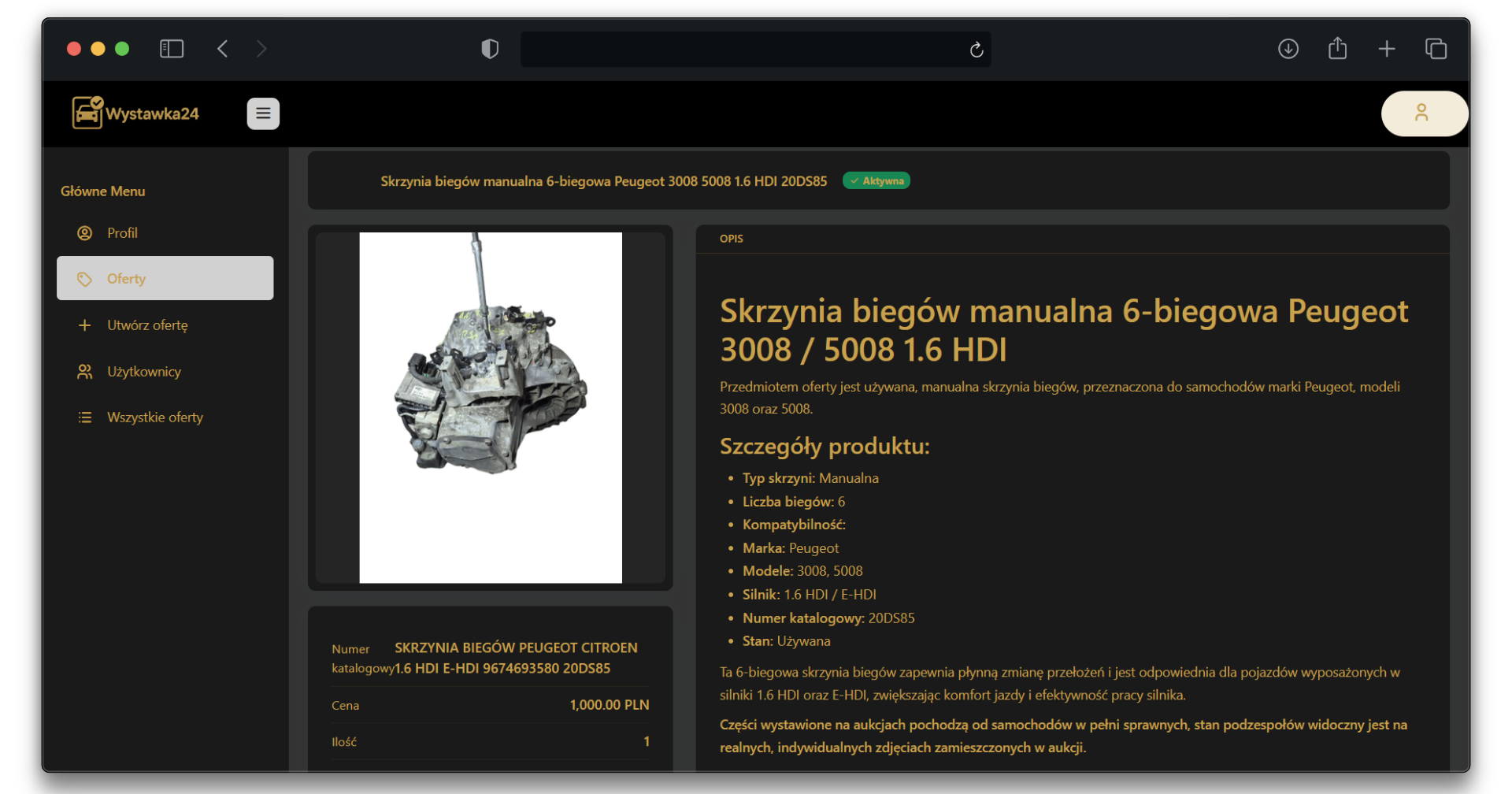Select the people icon next to Użytkownicy
The height and width of the screenshot is (794, 1512).
coord(84,371)
